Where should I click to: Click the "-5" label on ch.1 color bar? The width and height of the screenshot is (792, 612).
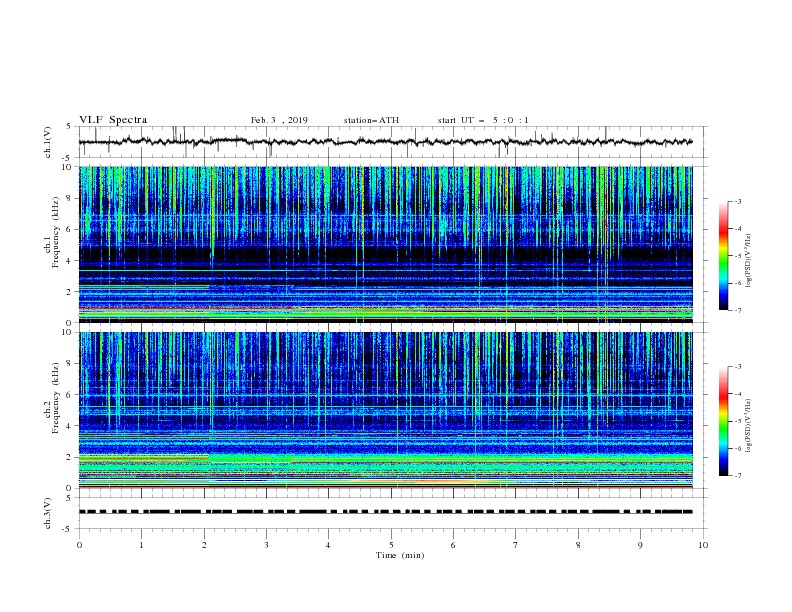[x=738, y=256]
